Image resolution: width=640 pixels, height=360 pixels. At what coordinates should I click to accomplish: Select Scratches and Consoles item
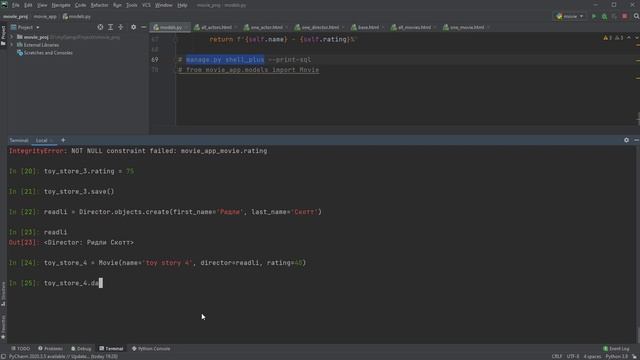(x=45, y=53)
